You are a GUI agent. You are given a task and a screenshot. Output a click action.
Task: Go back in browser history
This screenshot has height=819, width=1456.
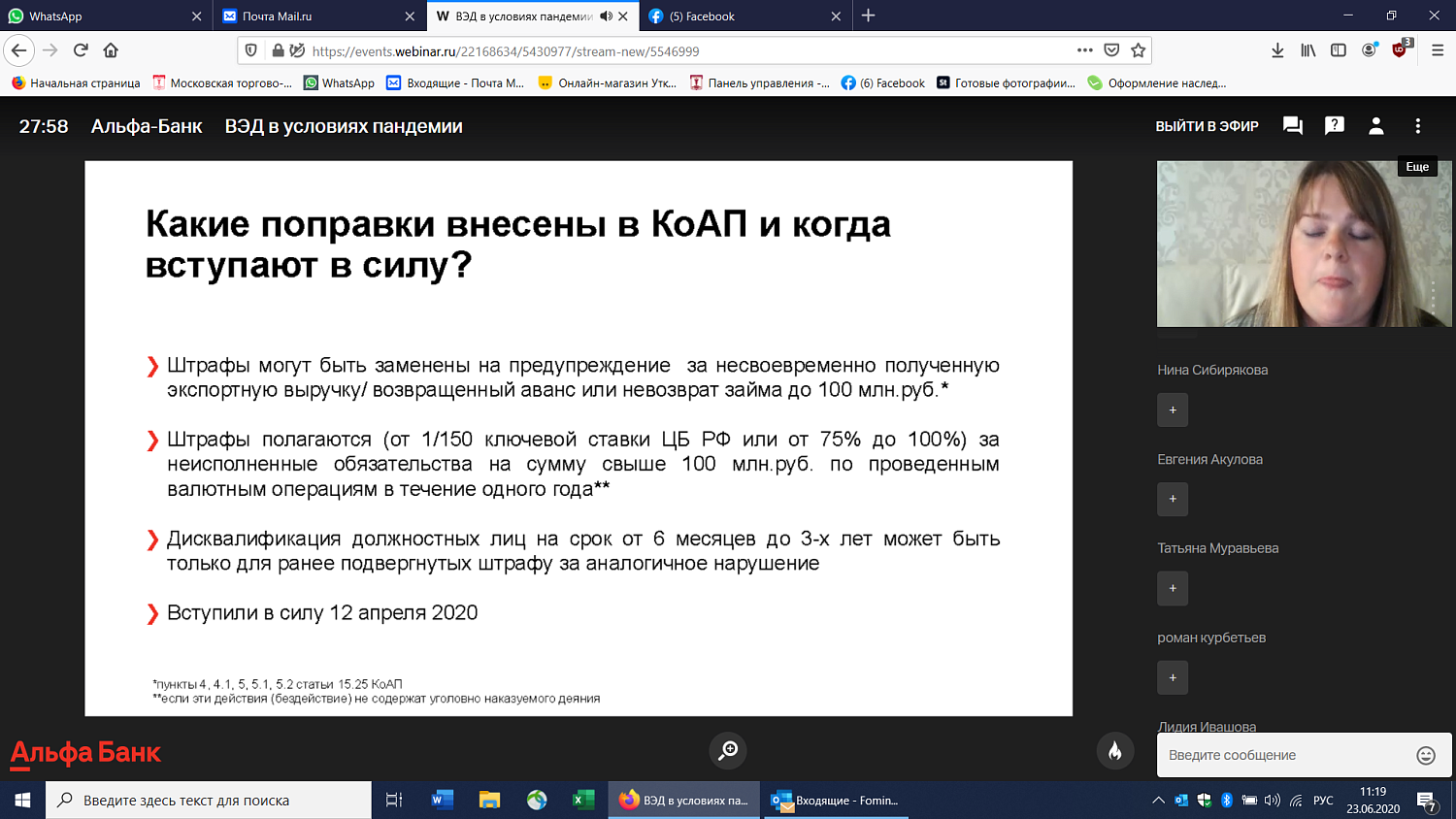(19, 50)
